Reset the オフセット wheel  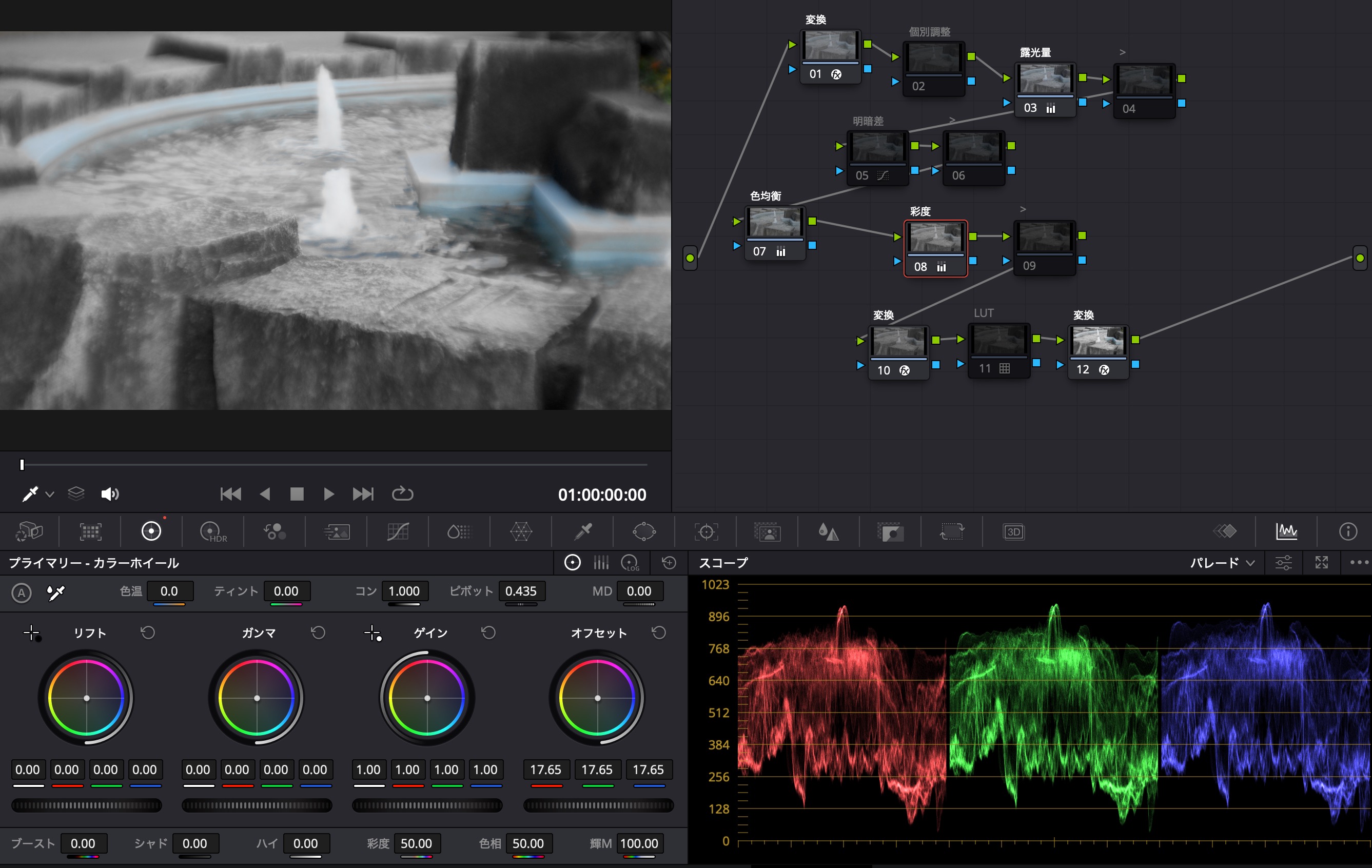click(659, 633)
